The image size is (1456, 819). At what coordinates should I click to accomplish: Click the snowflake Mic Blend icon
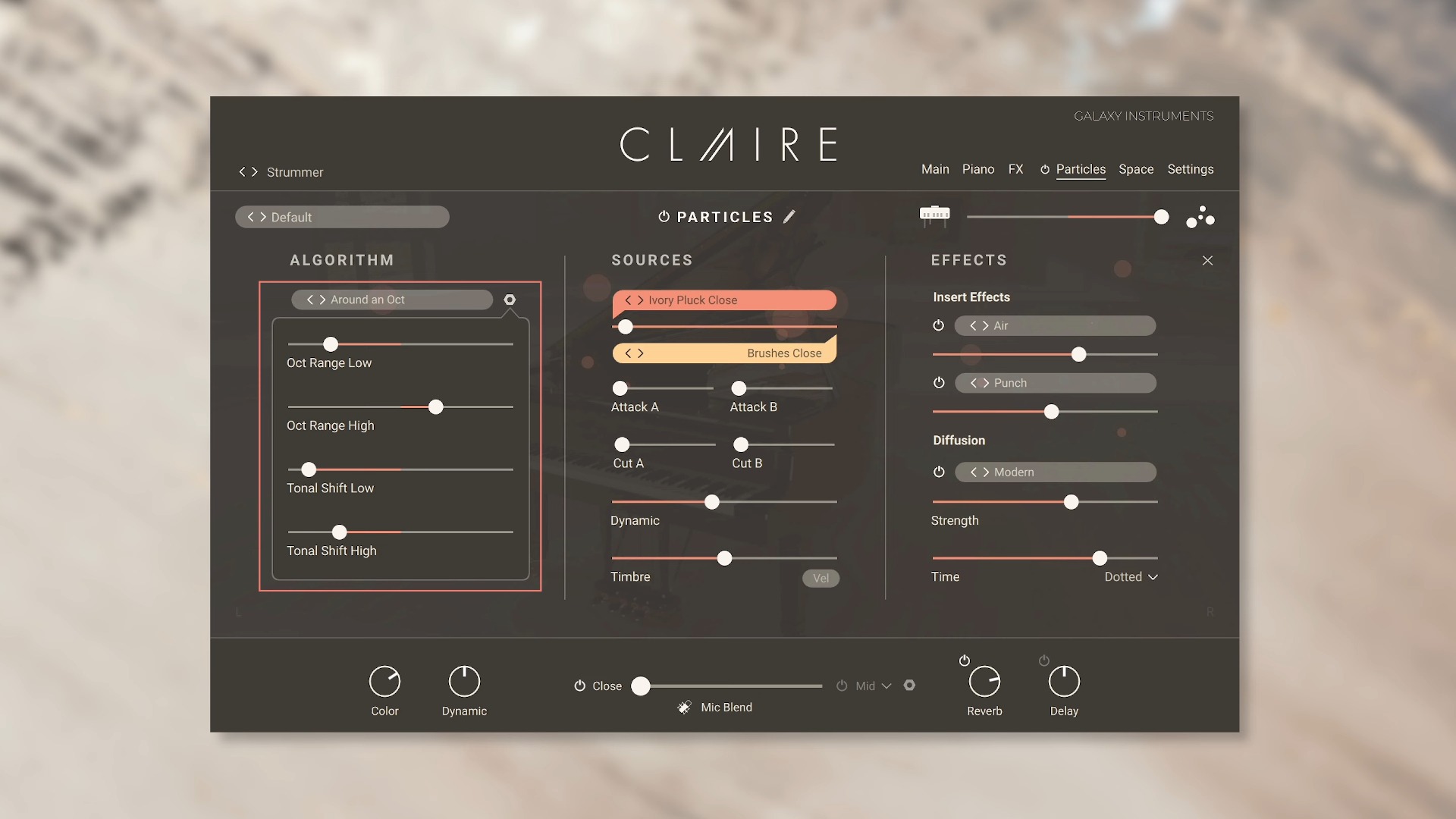pos(684,707)
